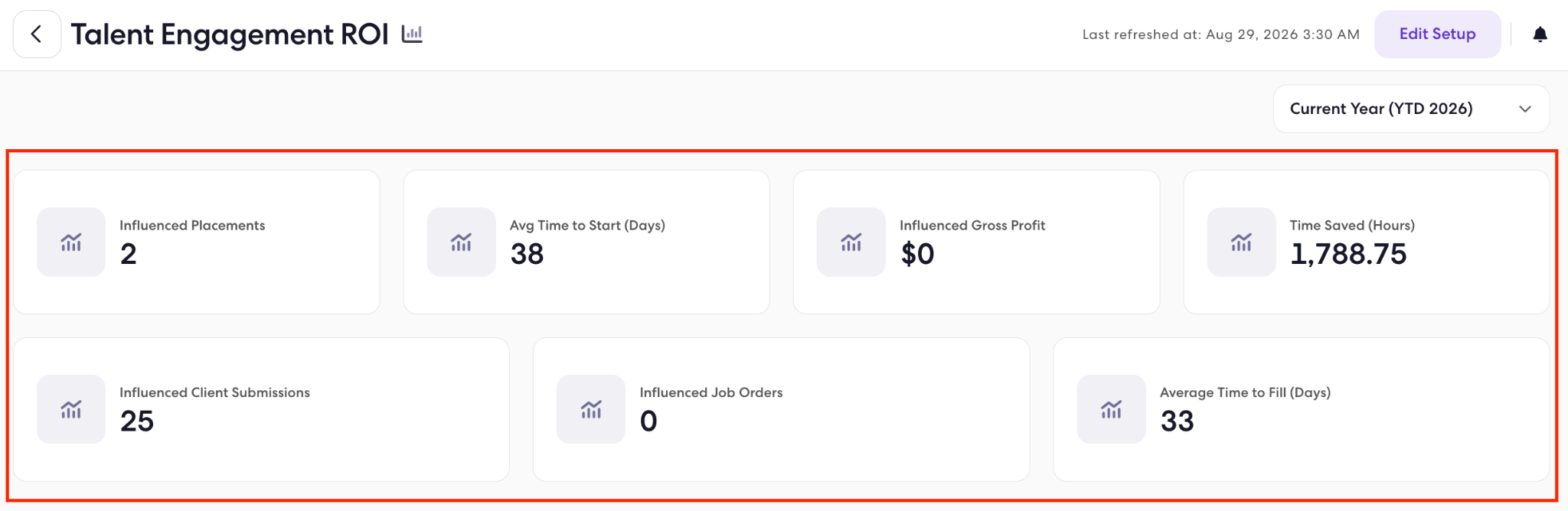The image size is (1568, 511).
Task: Click the bar chart icon beside the title
Action: pos(412,34)
